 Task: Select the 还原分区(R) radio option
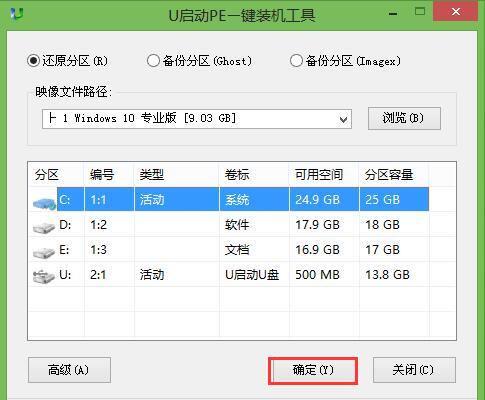click(33, 61)
